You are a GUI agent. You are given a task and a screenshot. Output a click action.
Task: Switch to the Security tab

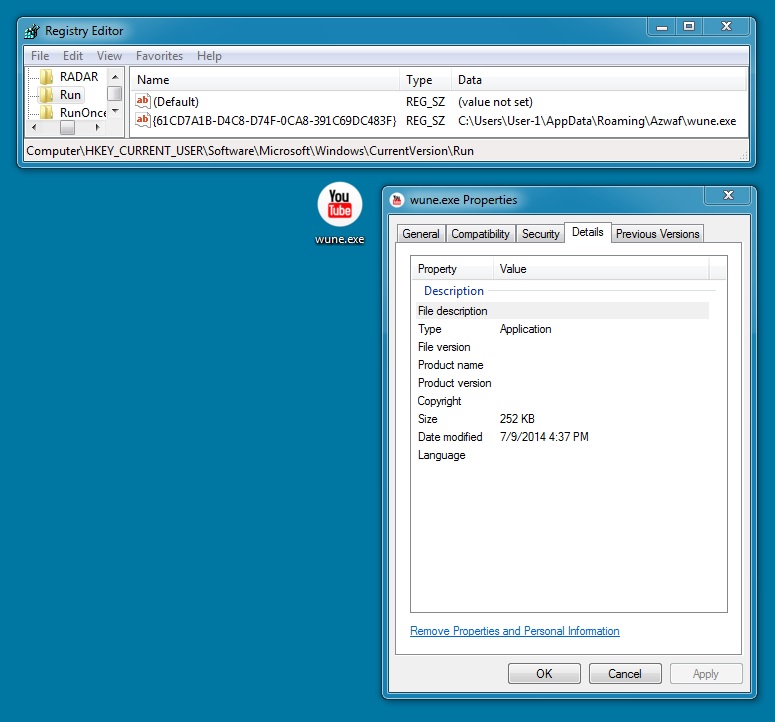click(x=540, y=234)
